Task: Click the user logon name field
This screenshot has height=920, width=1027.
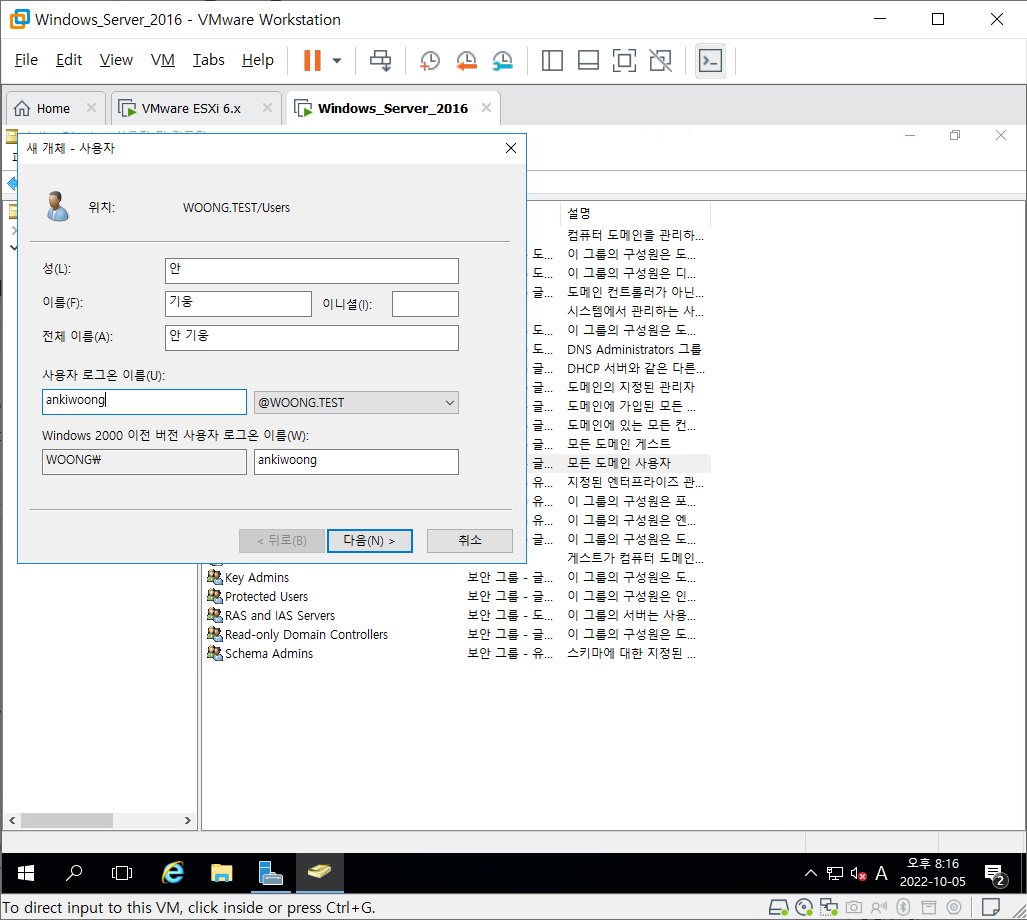Action: [x=144, y=402]
